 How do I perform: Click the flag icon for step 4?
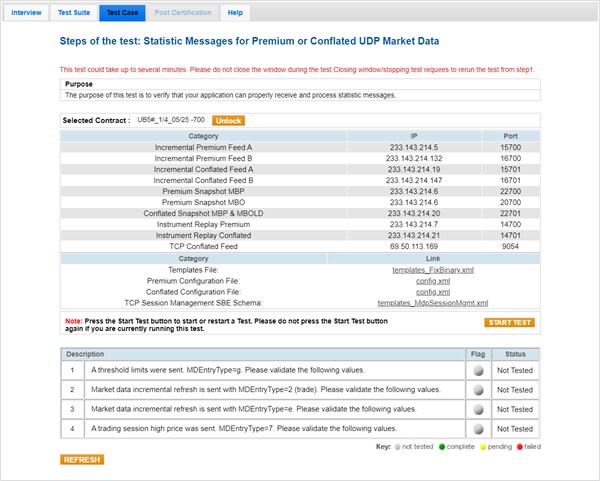tap(479, 430)
